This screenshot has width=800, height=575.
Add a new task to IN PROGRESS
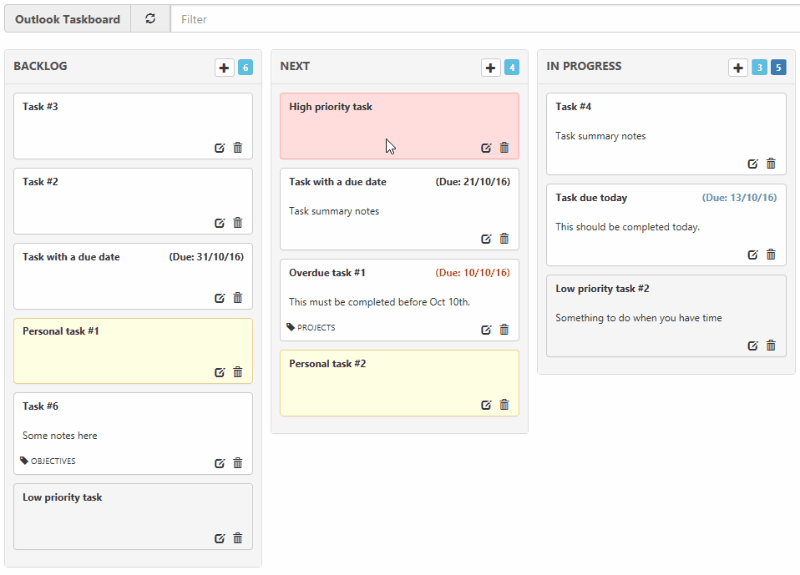click(x=738, y=67)
